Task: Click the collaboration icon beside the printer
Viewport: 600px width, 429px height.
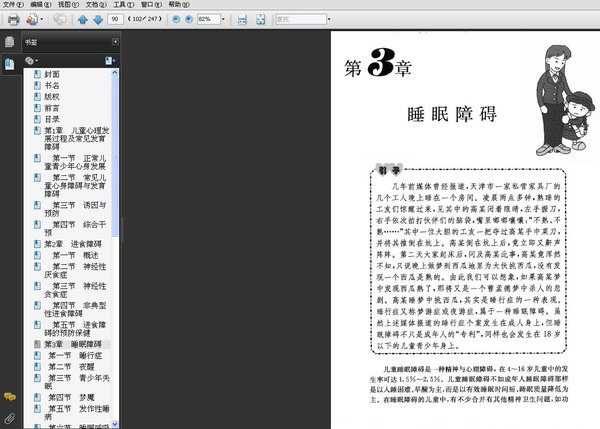Action: click(x=32, y=19)
